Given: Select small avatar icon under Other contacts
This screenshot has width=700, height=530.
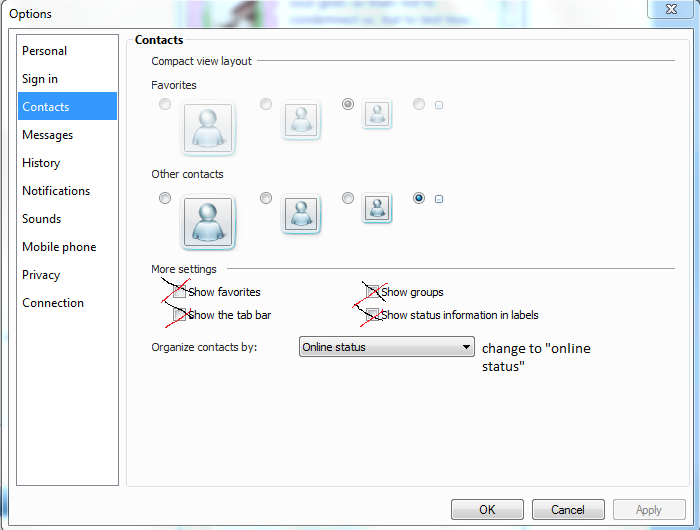Looking at the screenshot, I should coord(377,208).
